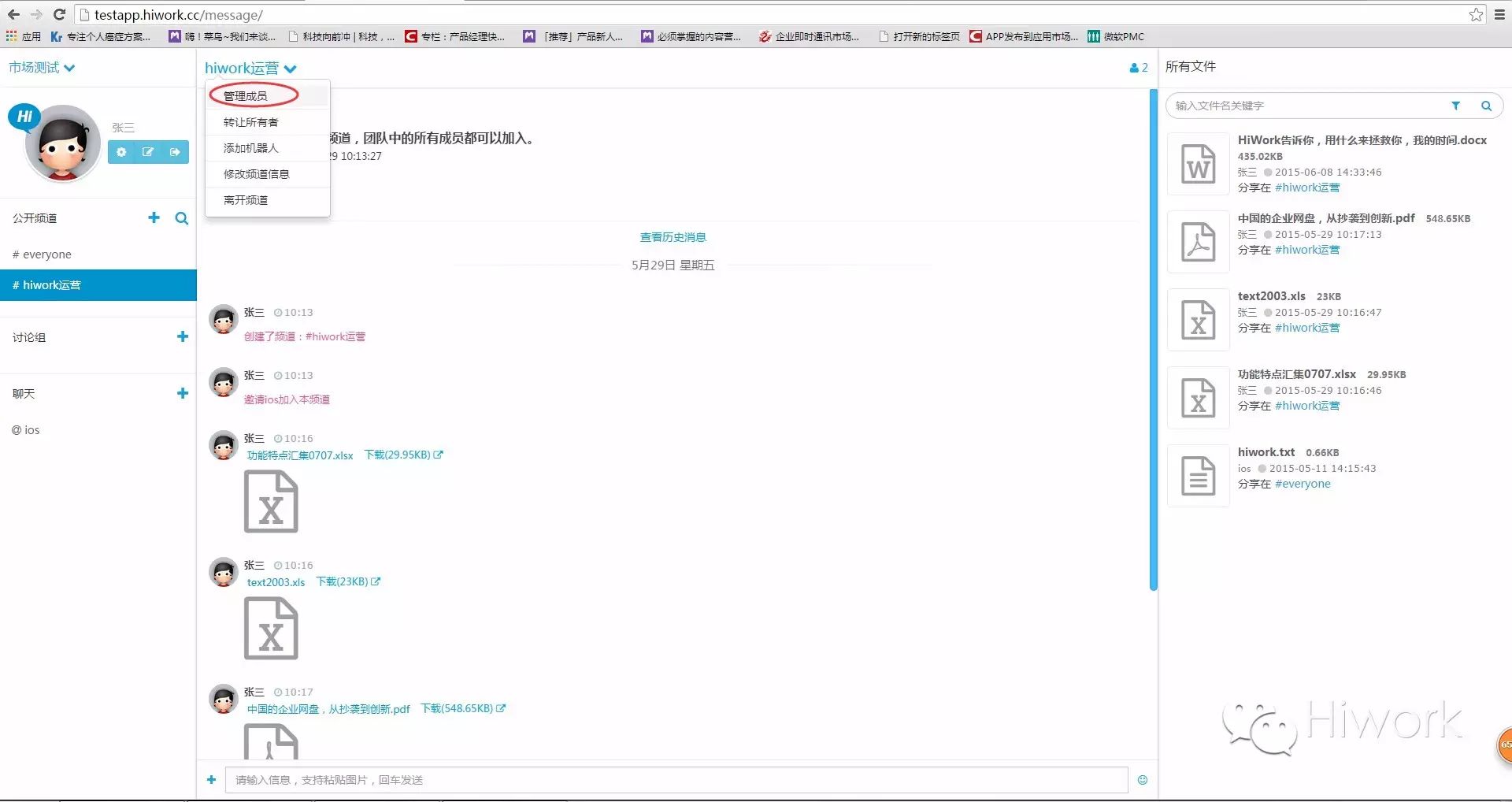Click the chat vertical scrollbar
This screenshot has width=1512, height=802.
[x=1153, y=340]
